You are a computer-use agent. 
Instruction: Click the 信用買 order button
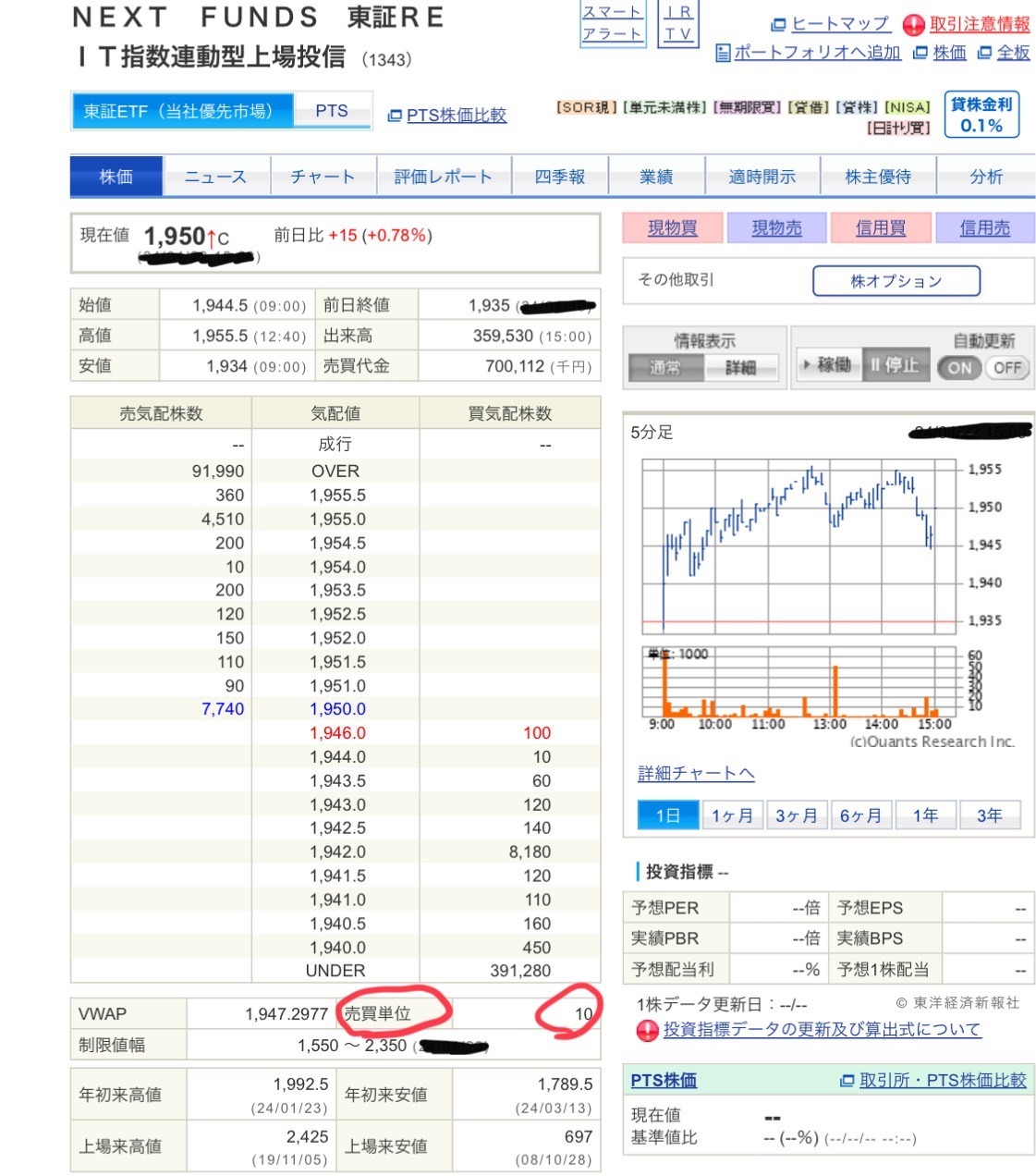[881, 227]
